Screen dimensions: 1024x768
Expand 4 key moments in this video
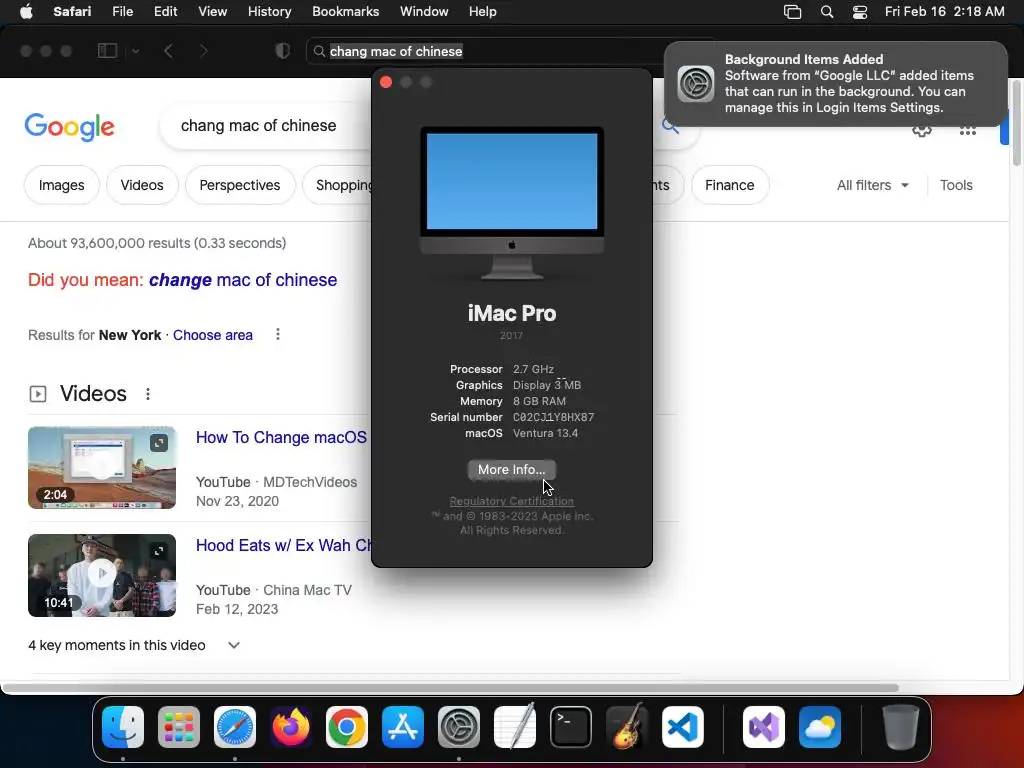point(234,645)
